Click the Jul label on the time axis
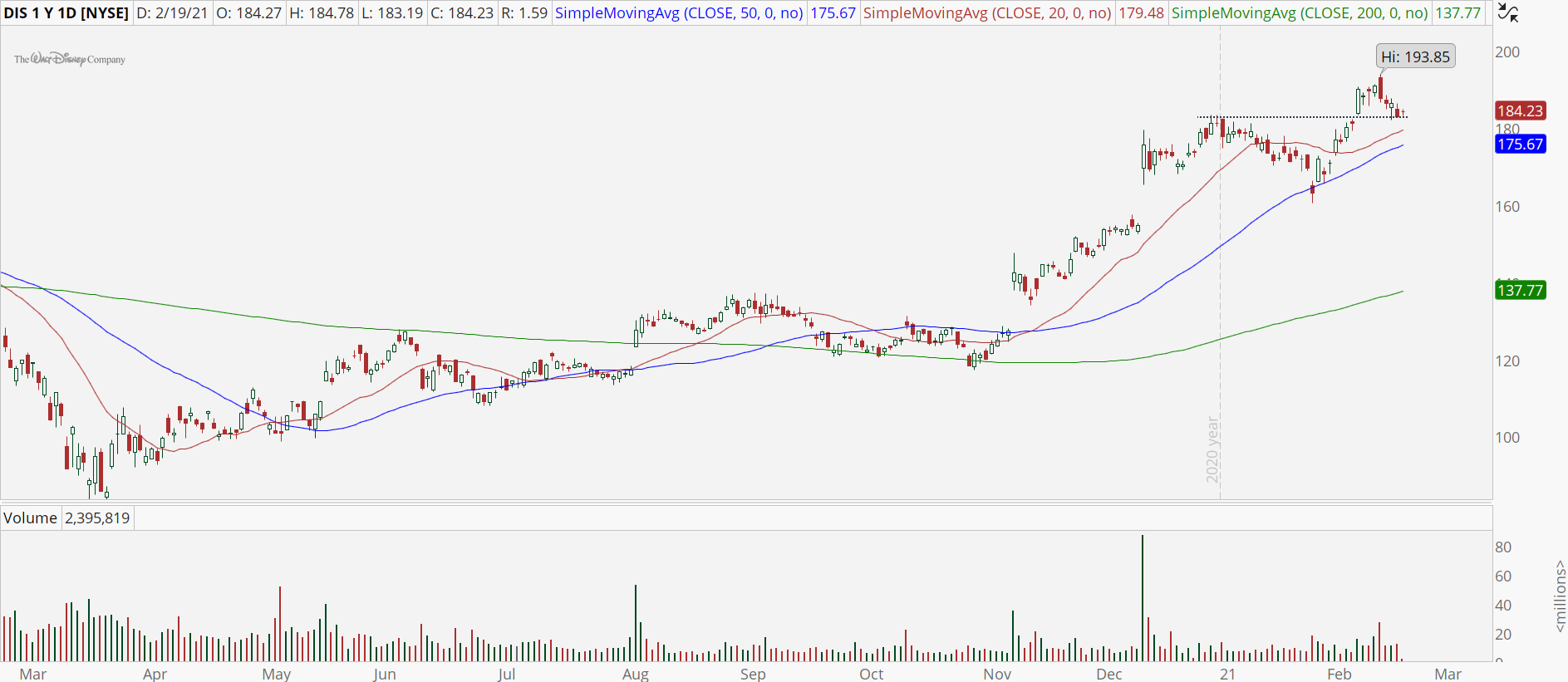Screen dimensions: 1568x682 [x=506, y=674]
